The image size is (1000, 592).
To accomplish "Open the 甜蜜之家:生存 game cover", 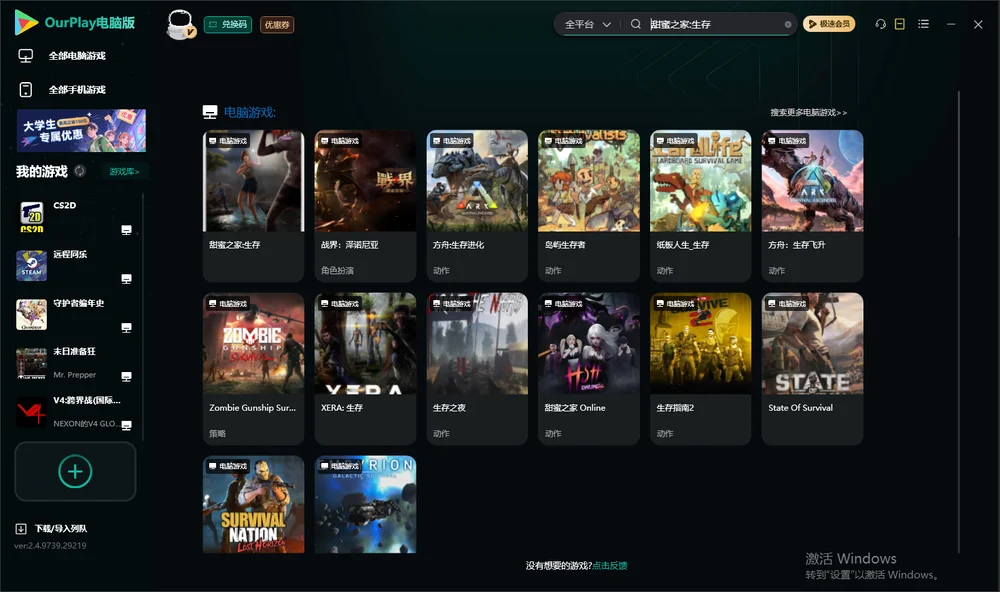I will [x=253, y=181].
